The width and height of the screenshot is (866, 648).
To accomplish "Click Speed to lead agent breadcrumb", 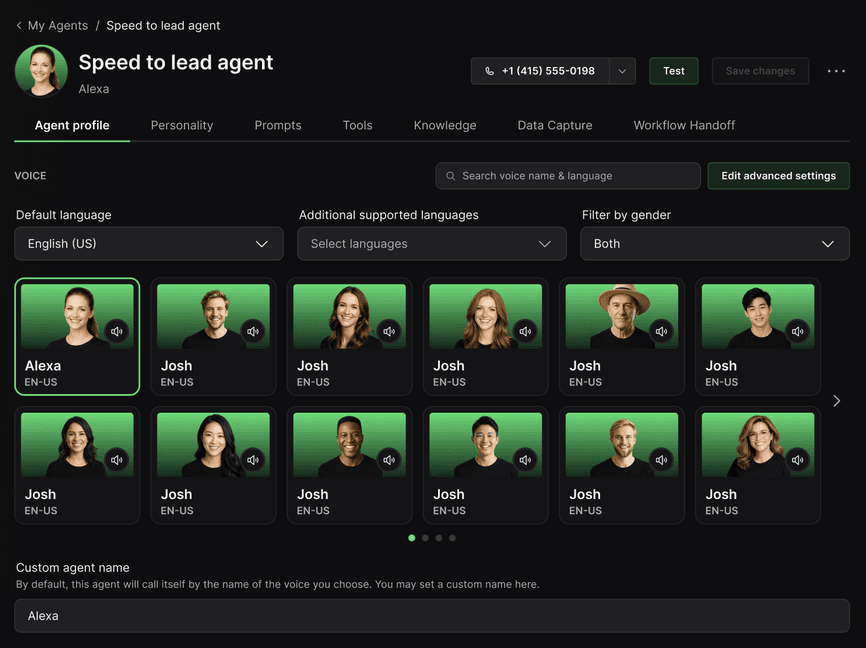I will pyautogui.click(x=163, y=25).
